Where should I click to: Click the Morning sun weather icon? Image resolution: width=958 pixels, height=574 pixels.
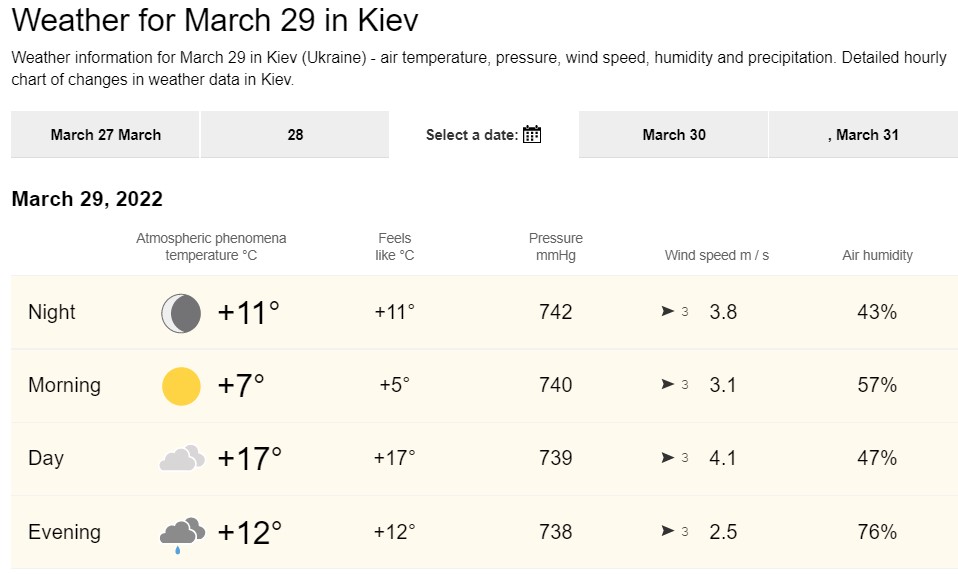[x=181, y=386]
